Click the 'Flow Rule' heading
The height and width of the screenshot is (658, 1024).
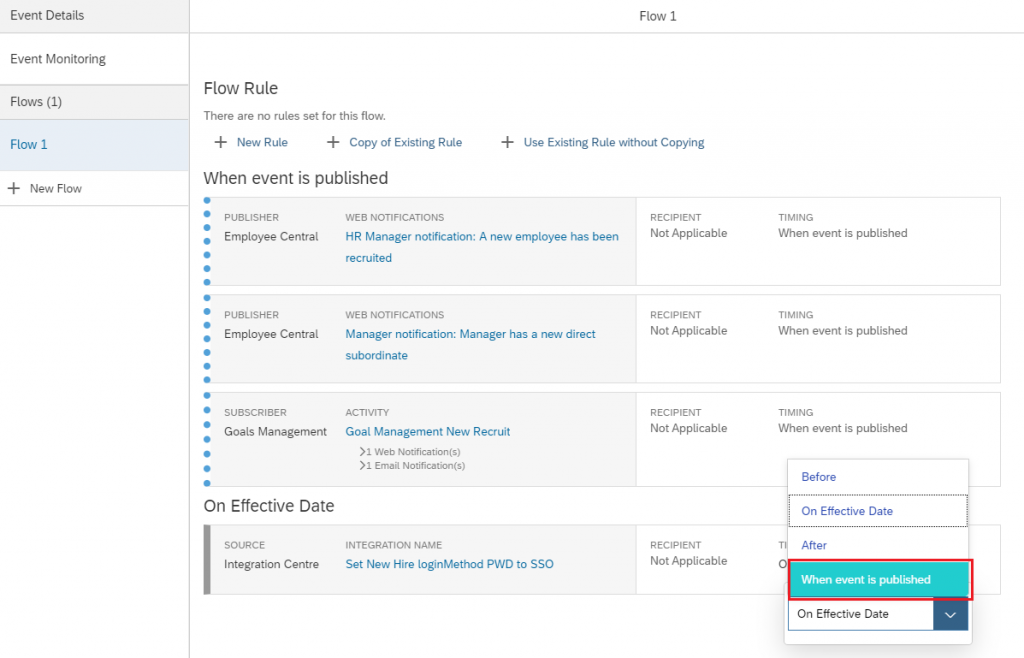tap(240, 88)
